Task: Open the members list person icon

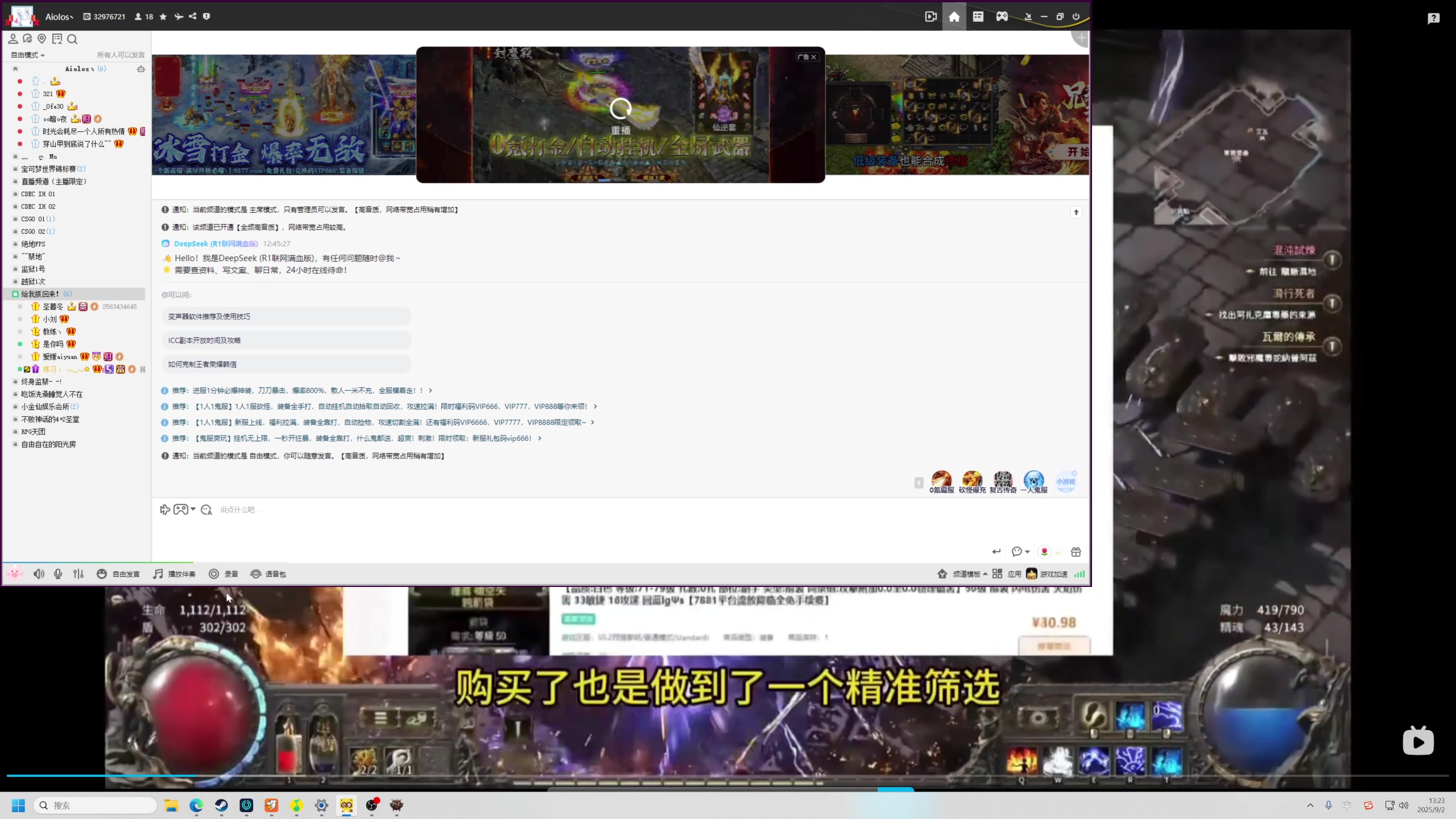Action: [13, 39]
